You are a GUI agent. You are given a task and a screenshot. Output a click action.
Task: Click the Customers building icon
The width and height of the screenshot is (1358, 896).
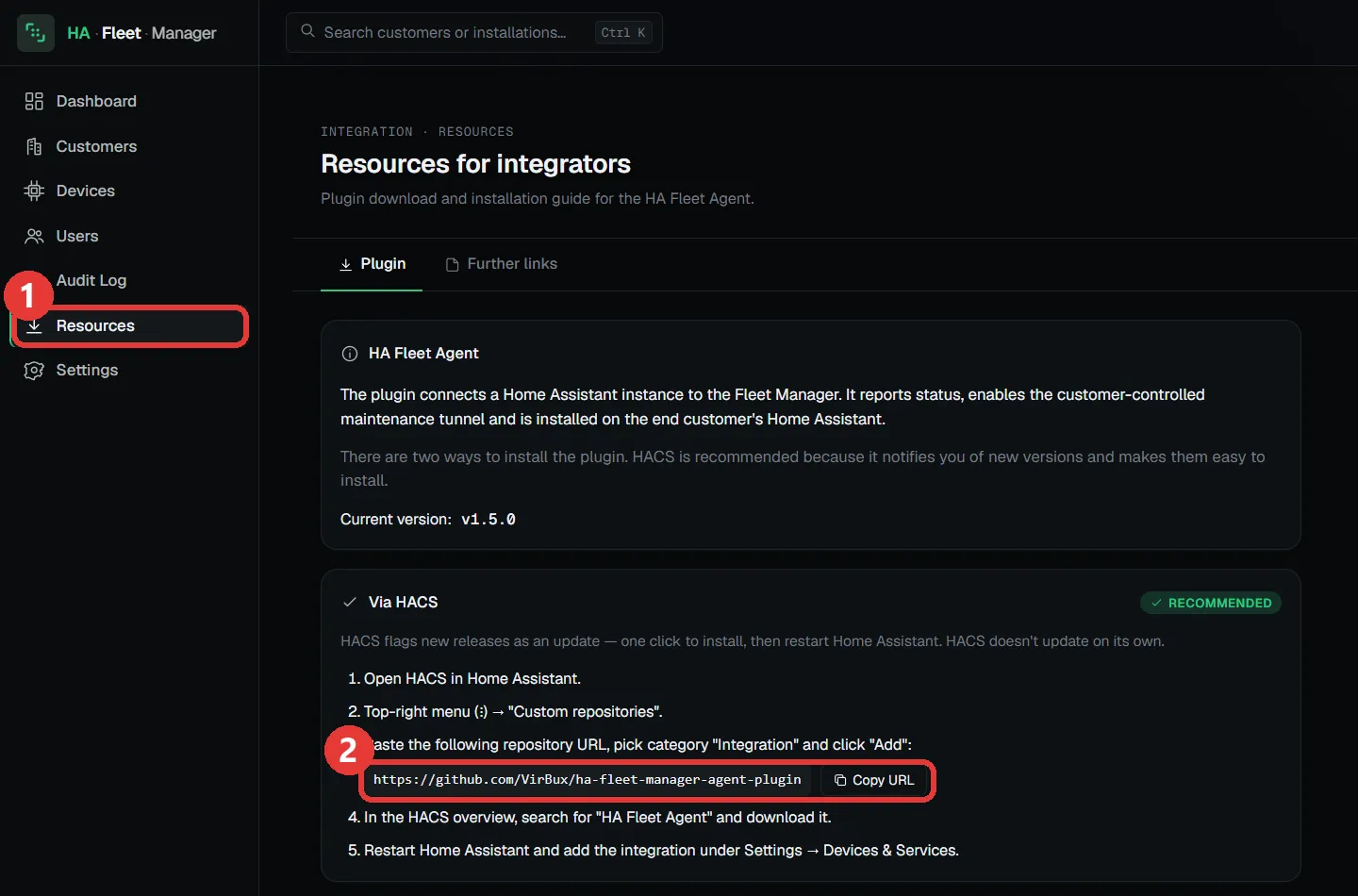pyautogui.click(x=34, y=146)
